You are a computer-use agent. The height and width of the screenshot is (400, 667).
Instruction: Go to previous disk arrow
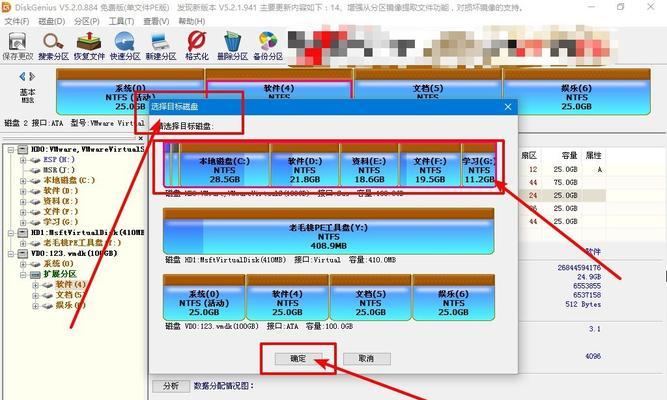22,77
